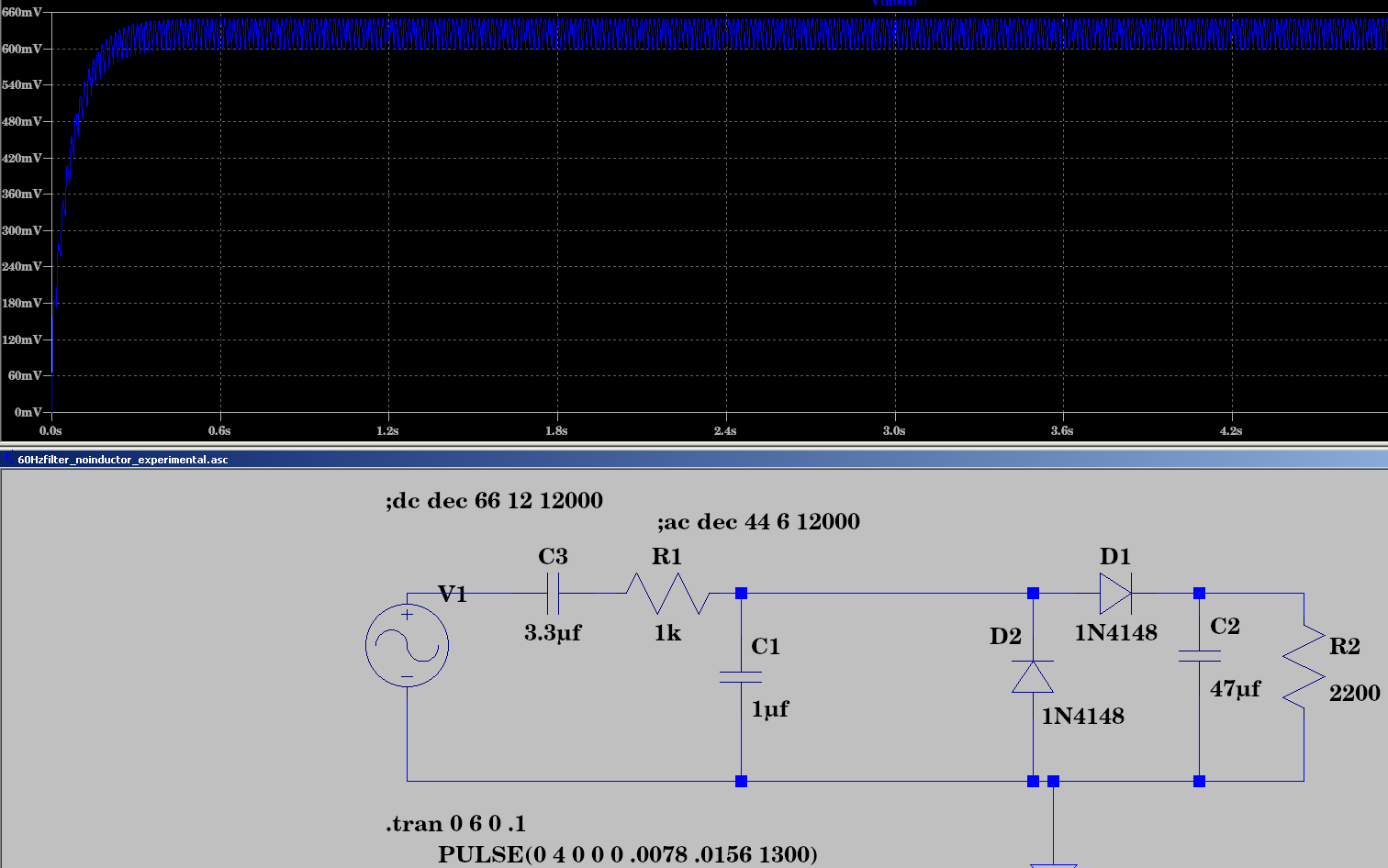Click the R1 resistor zigzag symbol
The height and width of the screenshot is (868, 1388).
coord(667,594)
